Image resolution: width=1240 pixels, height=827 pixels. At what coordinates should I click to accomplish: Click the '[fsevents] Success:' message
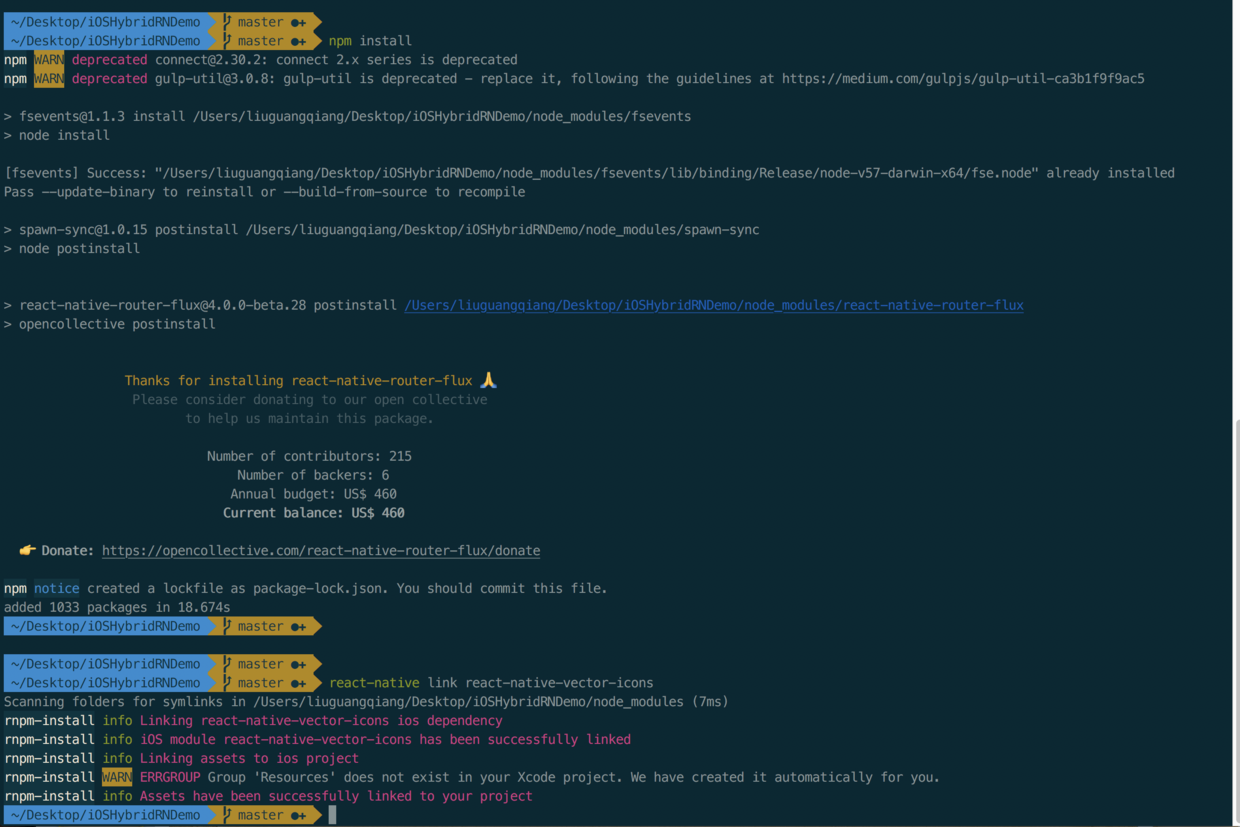[x=589, y=173]
